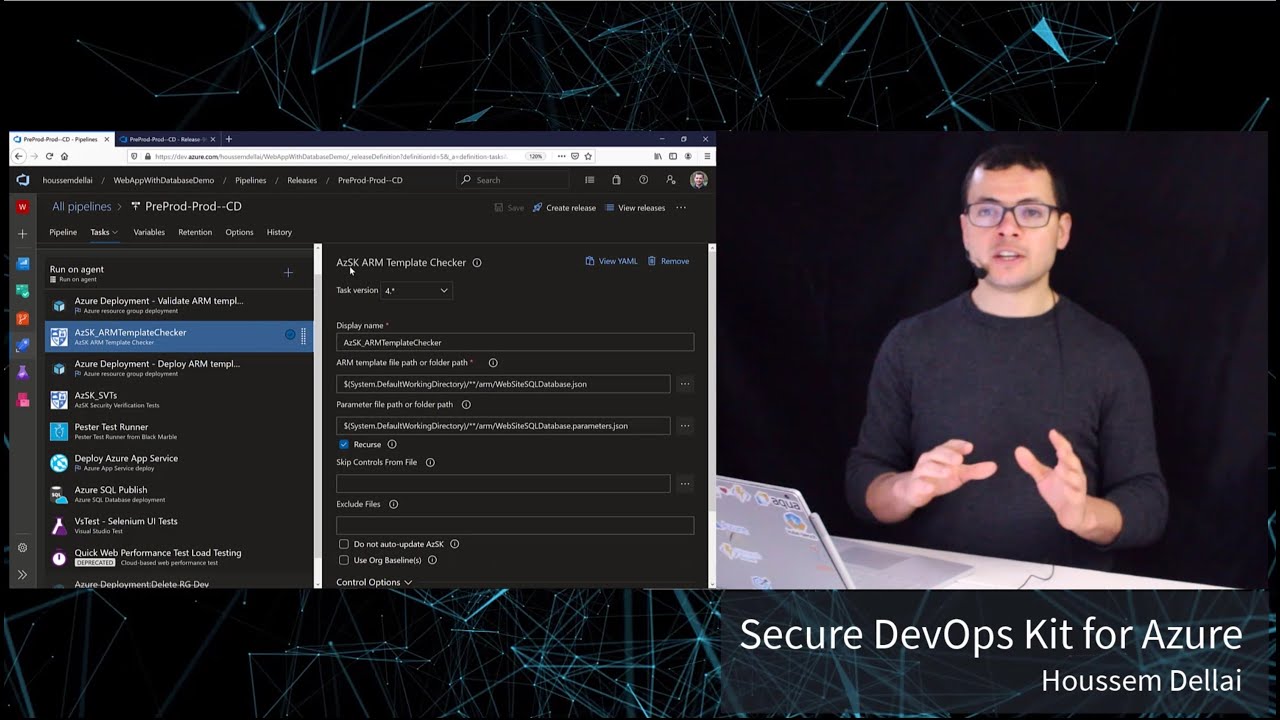Switch to the Variables tab

tap(149, 232)
